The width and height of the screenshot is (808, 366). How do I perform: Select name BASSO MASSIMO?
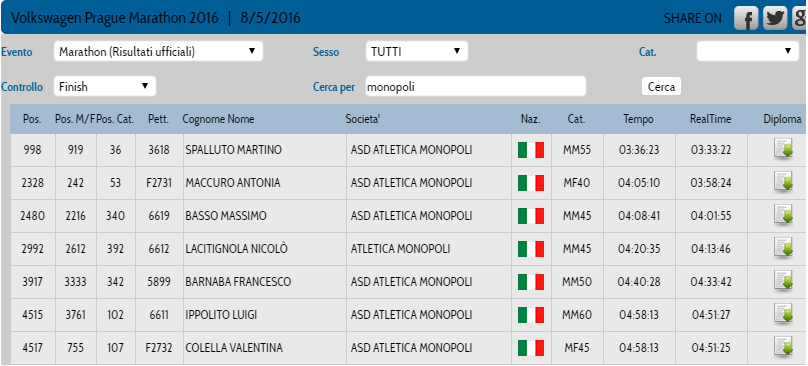tap(226, 216)
